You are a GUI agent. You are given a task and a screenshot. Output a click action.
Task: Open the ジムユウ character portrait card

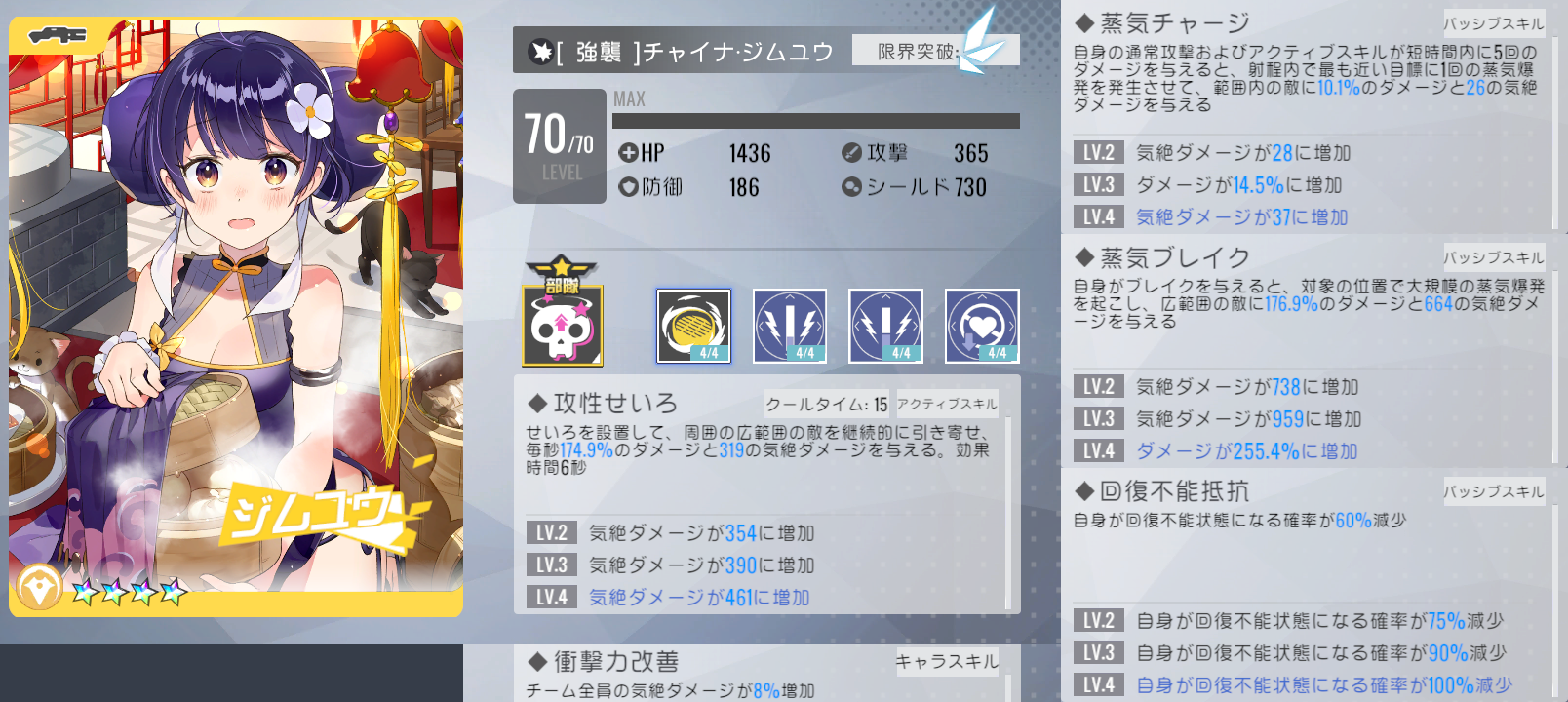point(236,317)
